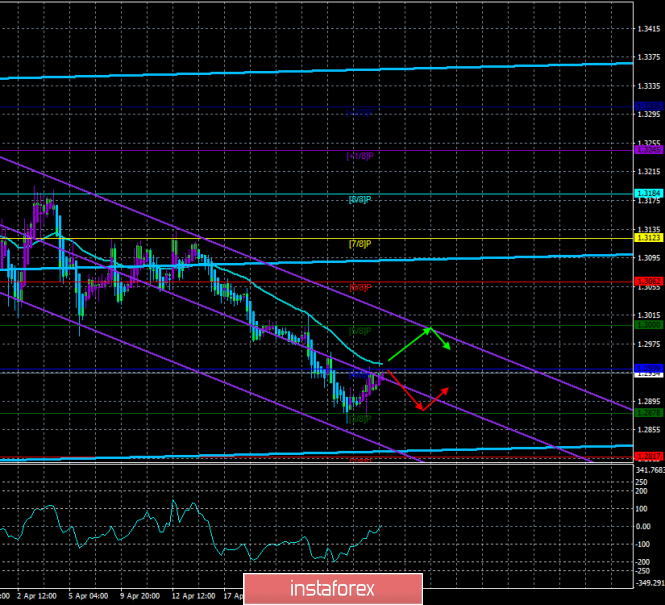Screen dimensions: 665x605
Task: Click the 1.2975 price axis label
Action: pyautogui.click(x=649, y=344)
